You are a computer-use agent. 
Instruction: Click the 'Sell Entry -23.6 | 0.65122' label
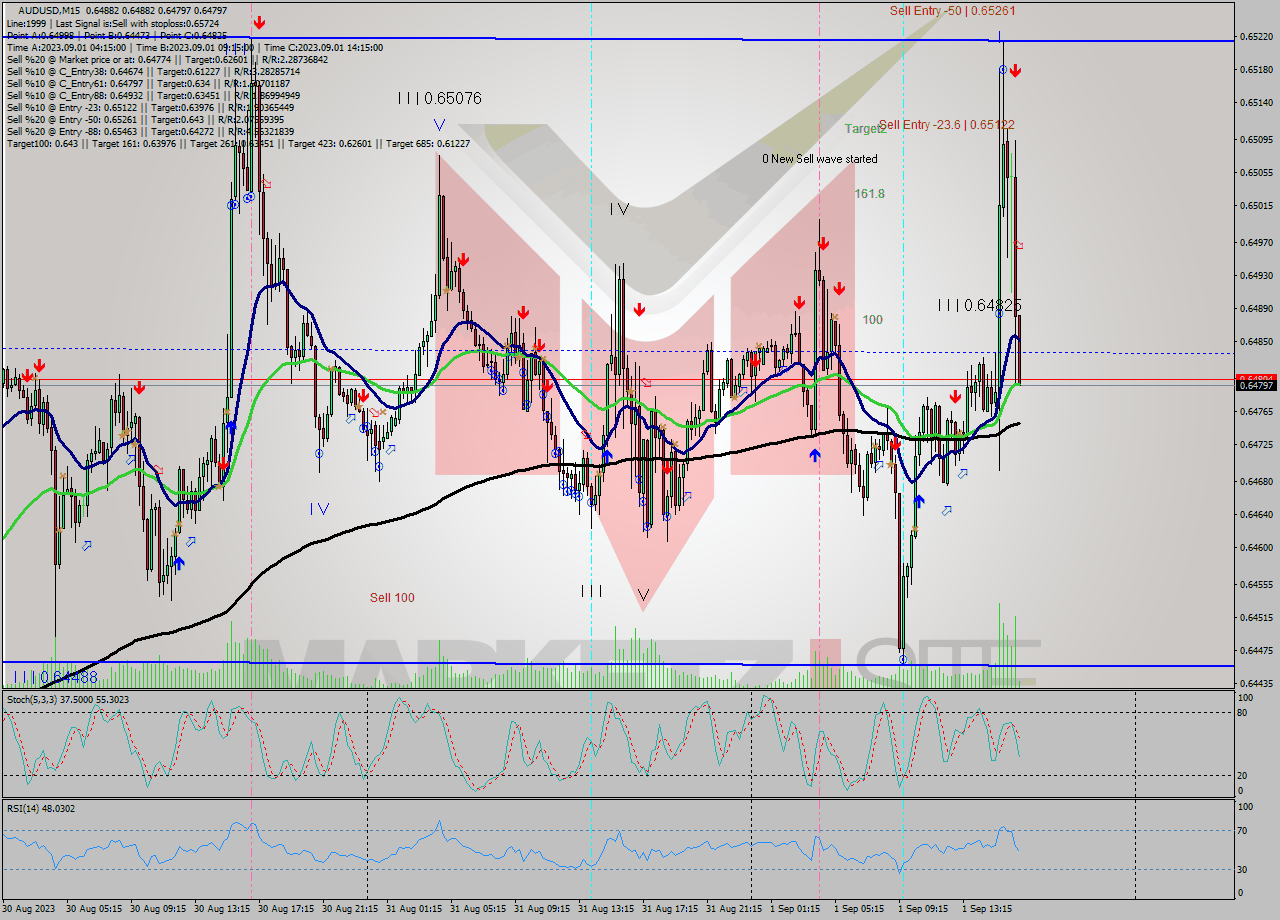tap(947, 125)
